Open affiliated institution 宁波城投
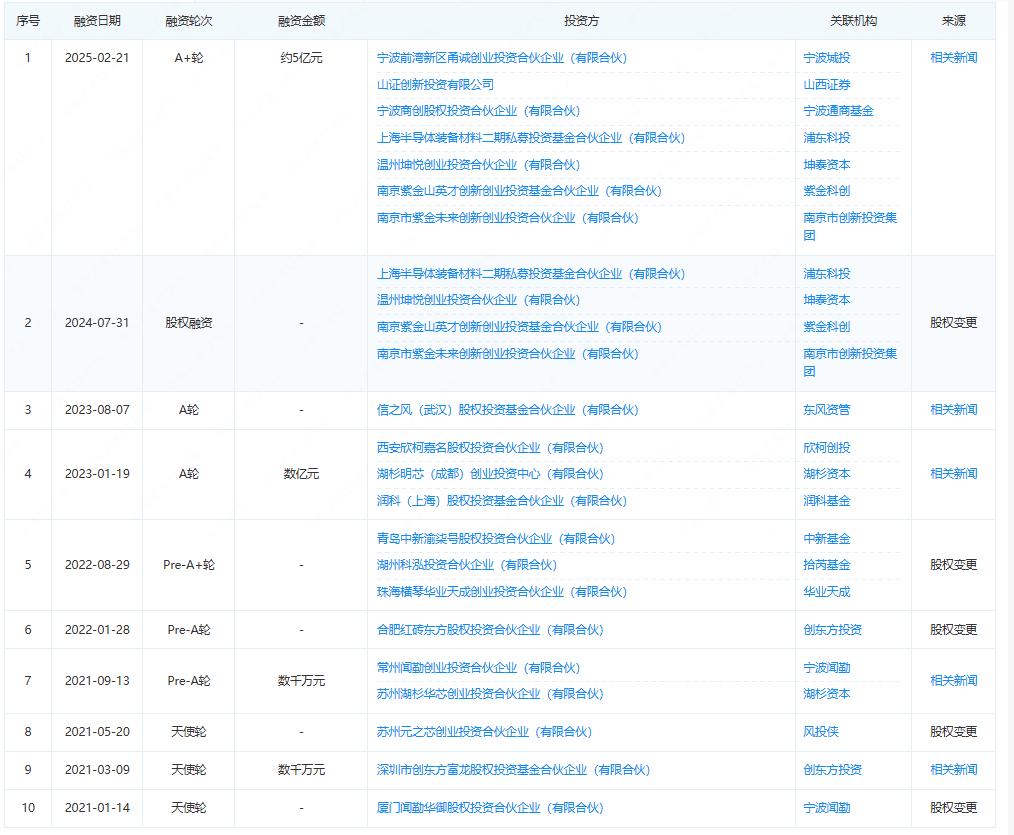This screenshot has height=835, width=1014. tap(826, 58)
